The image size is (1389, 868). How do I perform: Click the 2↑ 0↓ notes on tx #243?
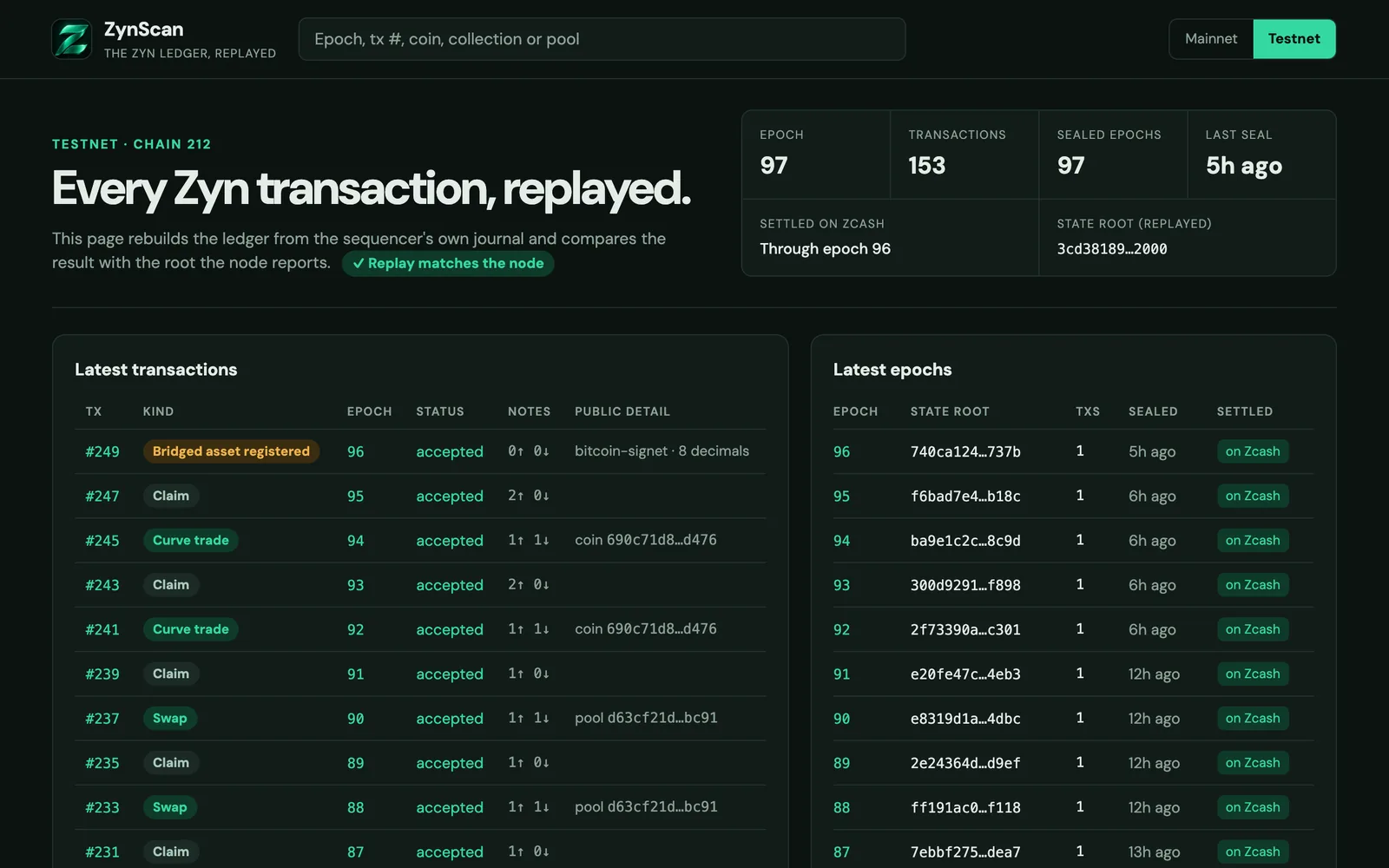[529, 585]
